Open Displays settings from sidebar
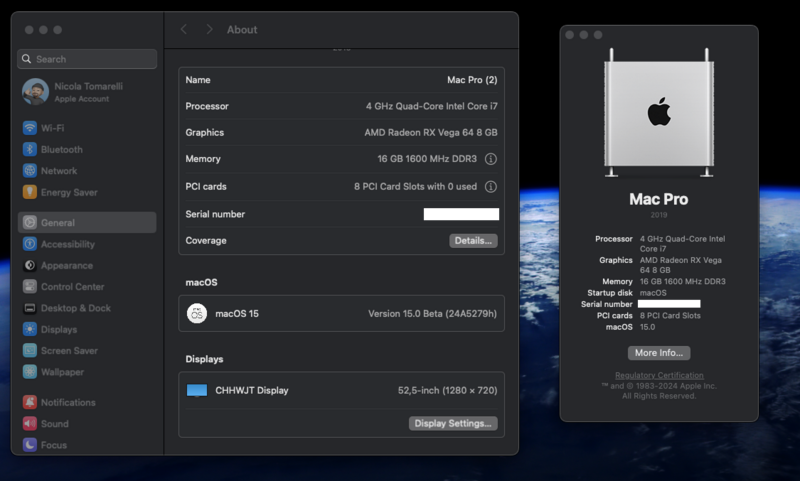The height and width of the screenshot is (481, 800). (58, 329)
